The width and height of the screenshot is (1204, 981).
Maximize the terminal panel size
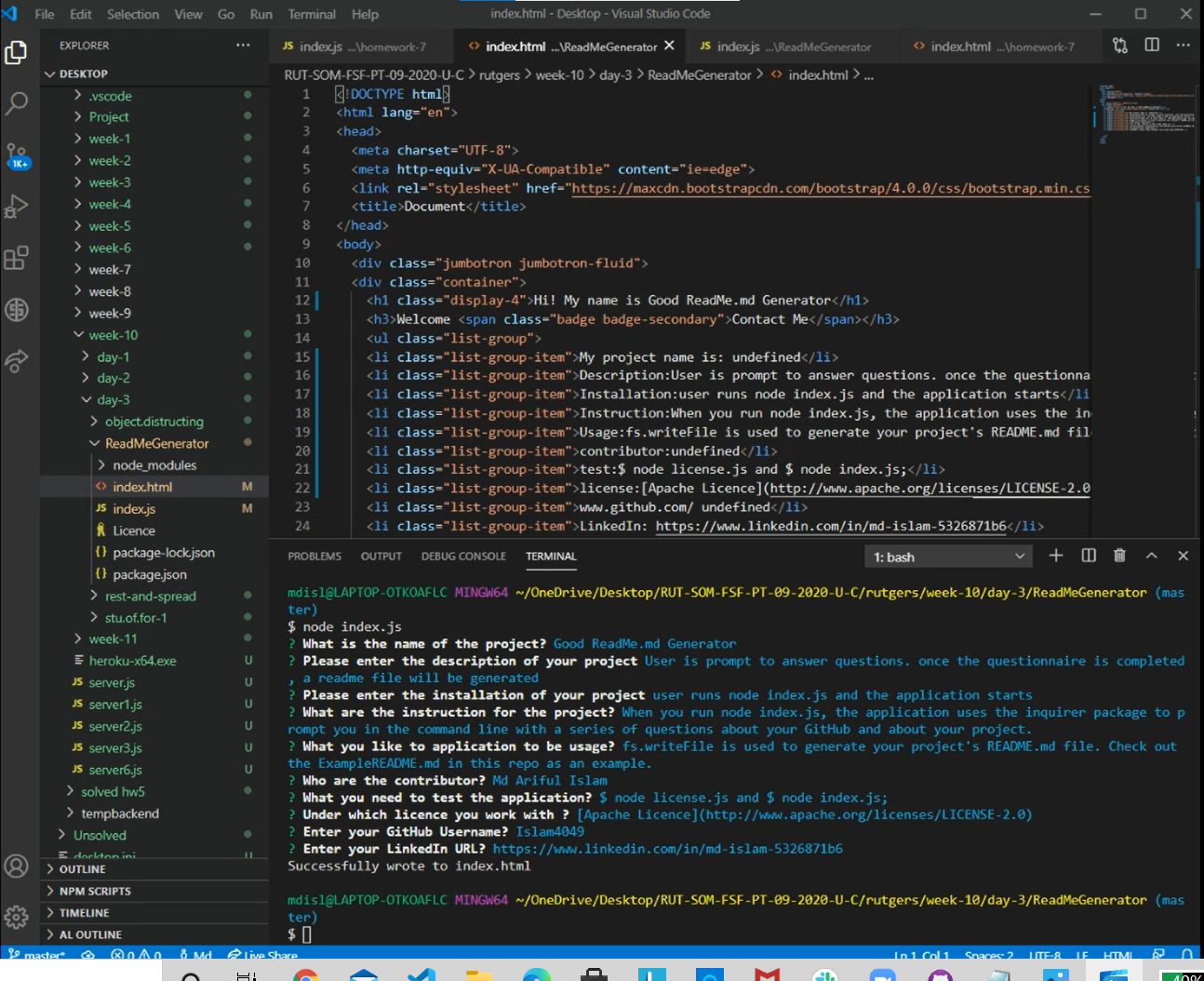[x=1152, y=556]
